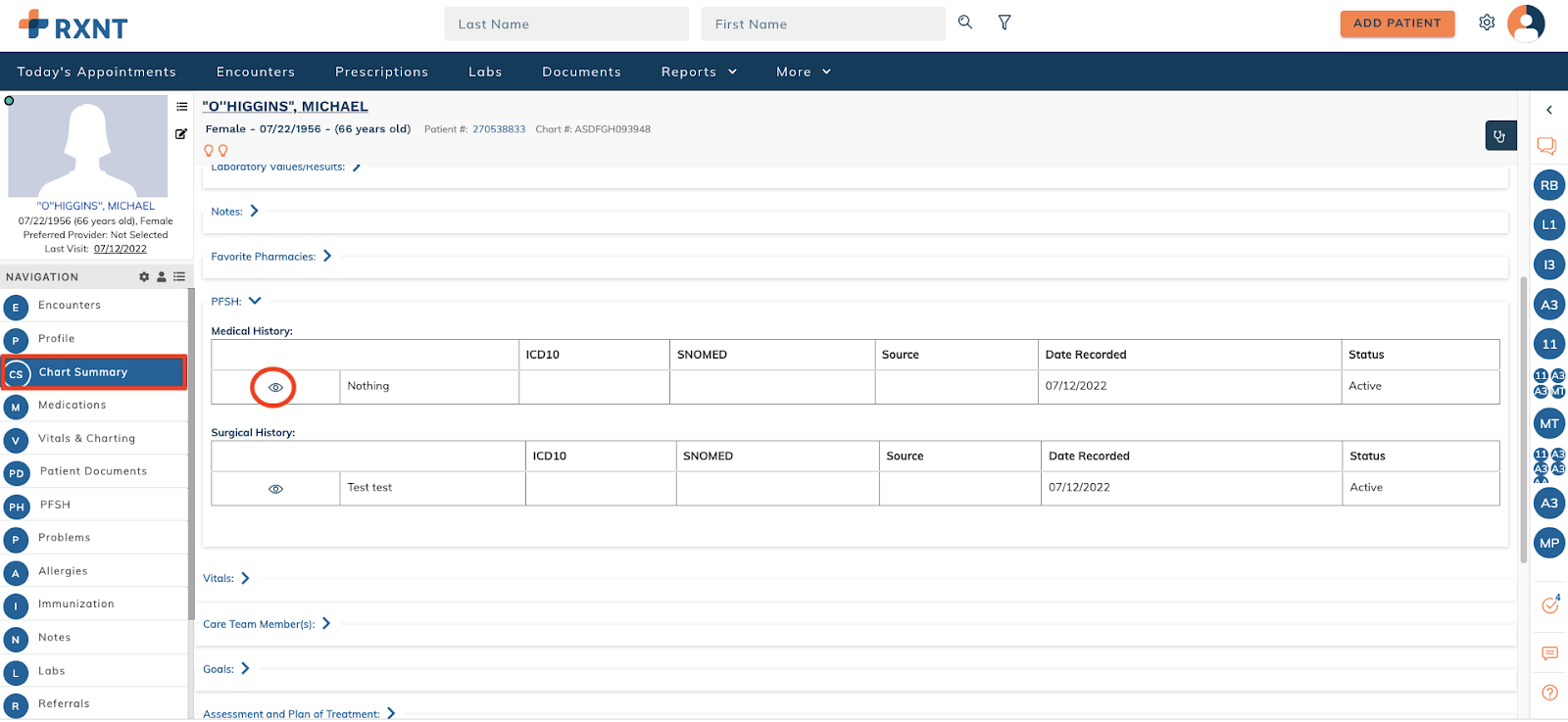1568x722 pixels.
Task: Click the ADD PATIENT button
Action: [1396, 24]
